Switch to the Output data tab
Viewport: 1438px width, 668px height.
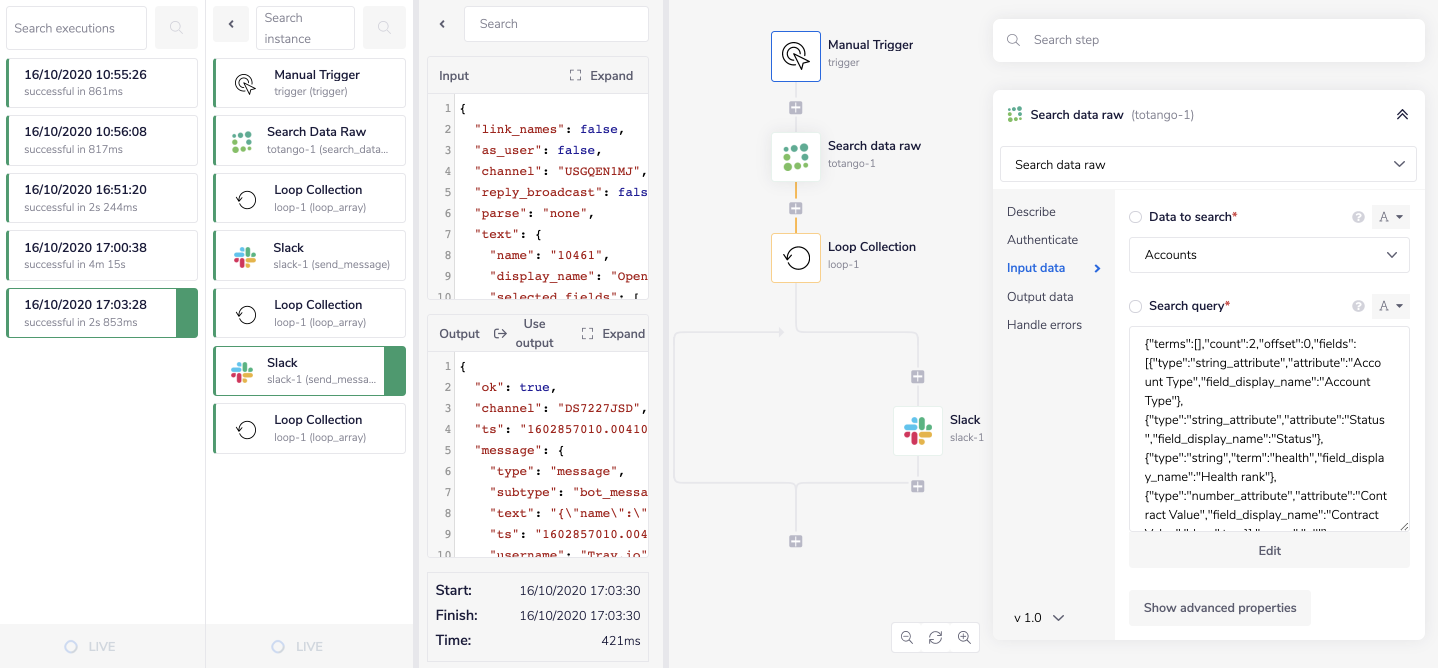point(1040,297)
